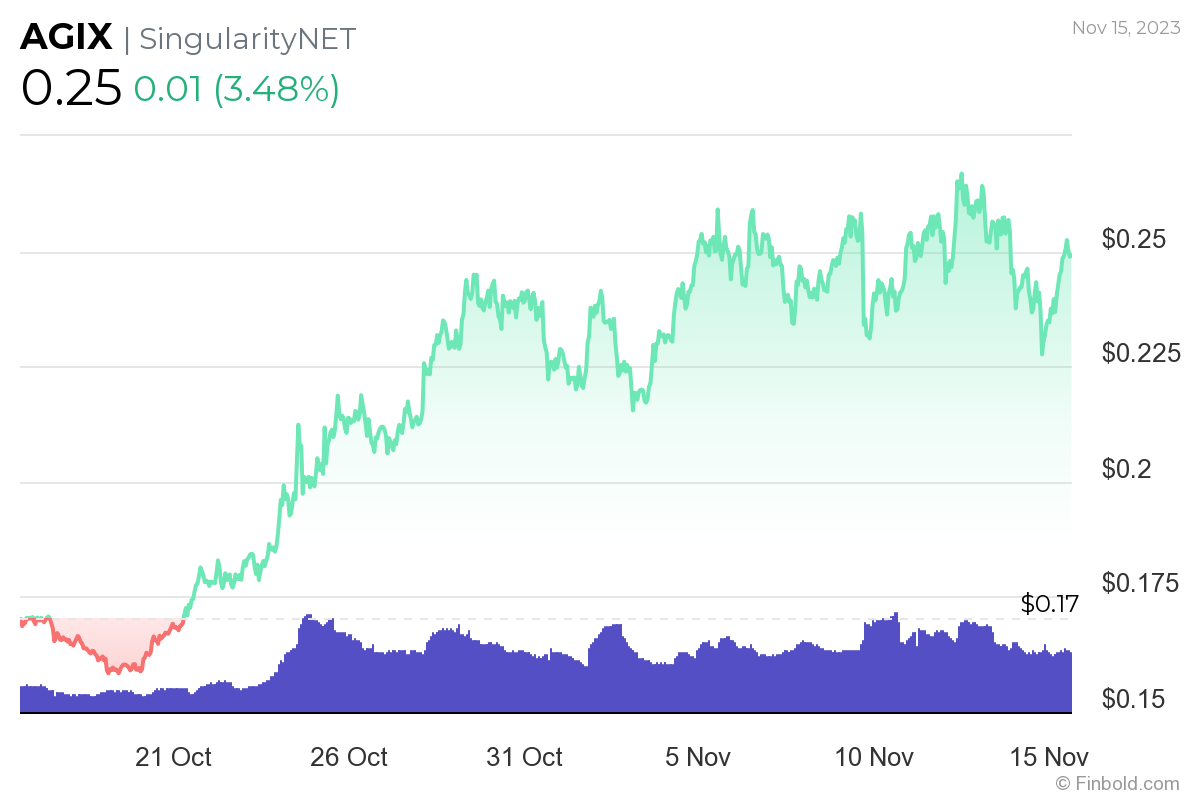Click the $0.17 baseline reference label
Viewport: 1200px width, 800px height.
point(1050,604)
